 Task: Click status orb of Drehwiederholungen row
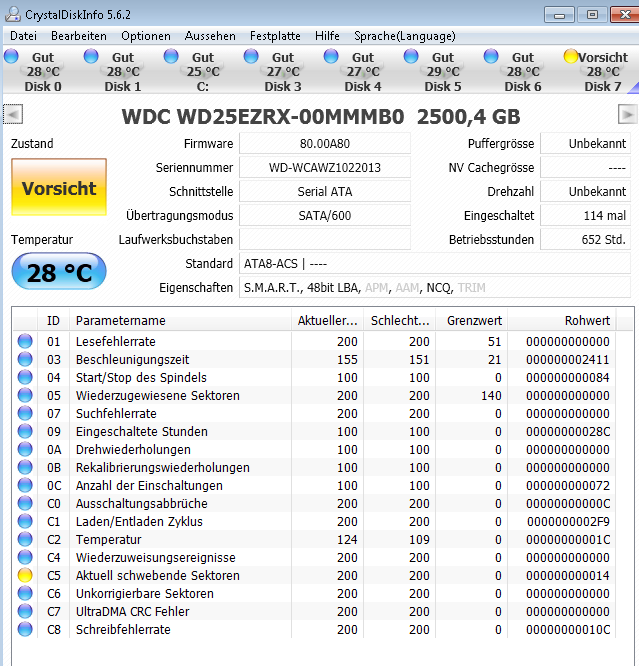click(x=25, y=449)
